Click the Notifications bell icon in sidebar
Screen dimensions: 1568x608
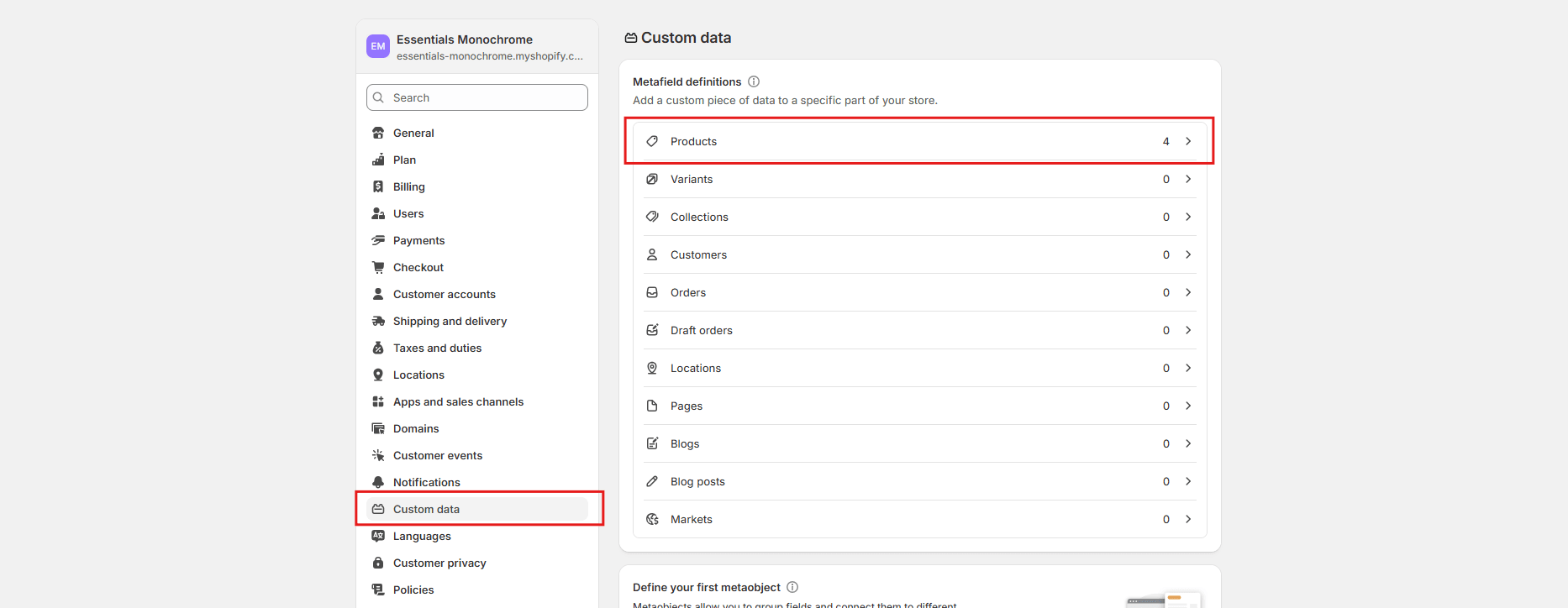pyautogui.click(x=378, y=482)
